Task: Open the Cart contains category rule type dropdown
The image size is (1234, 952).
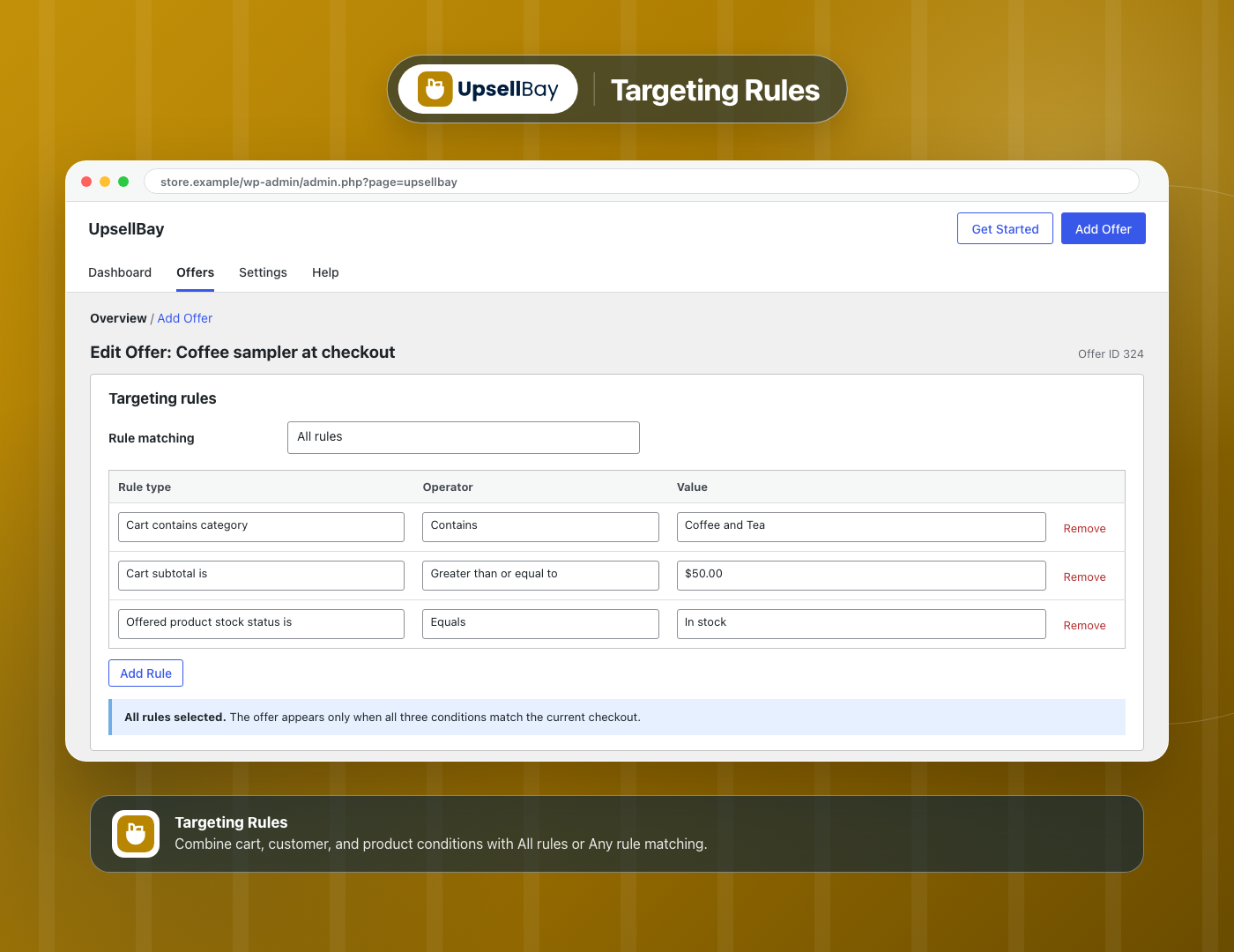Action: (x=261, y=527)
